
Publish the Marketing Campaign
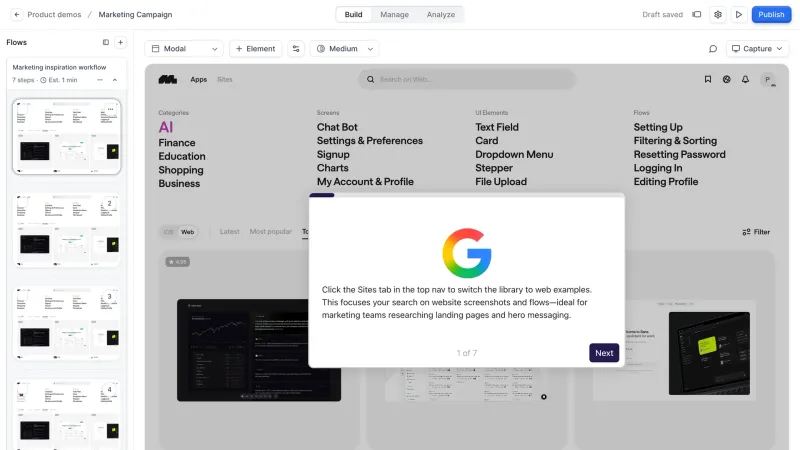771,14
